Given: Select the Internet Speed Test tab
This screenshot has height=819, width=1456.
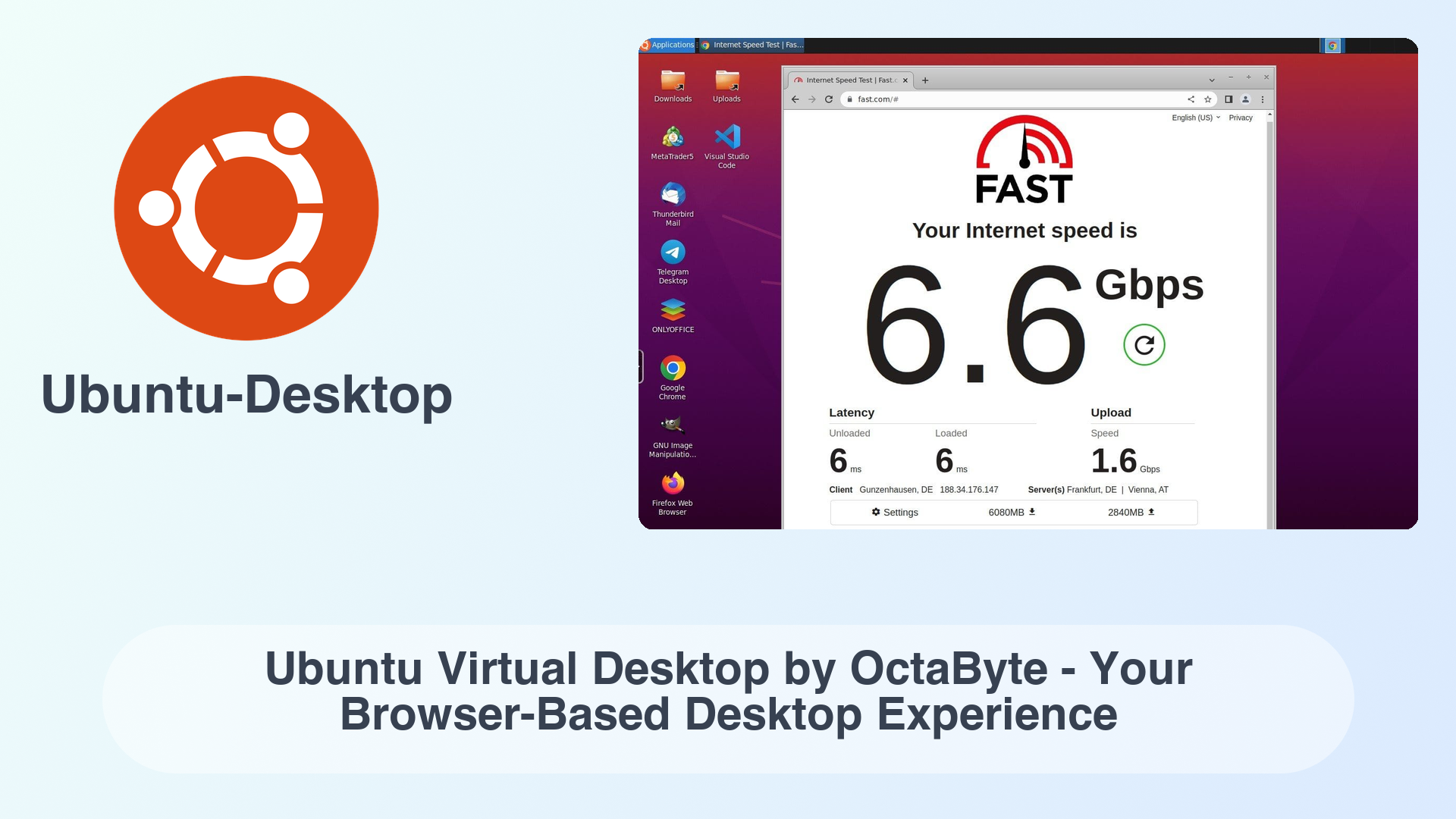Looking at the screenshot, I should (850, 80).
